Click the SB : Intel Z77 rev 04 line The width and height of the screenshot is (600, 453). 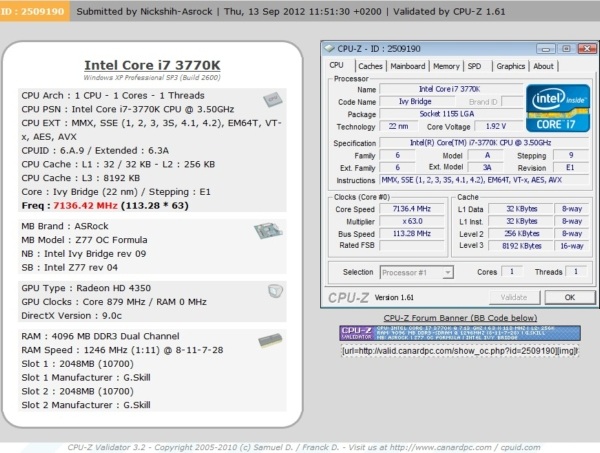(69, 267)
